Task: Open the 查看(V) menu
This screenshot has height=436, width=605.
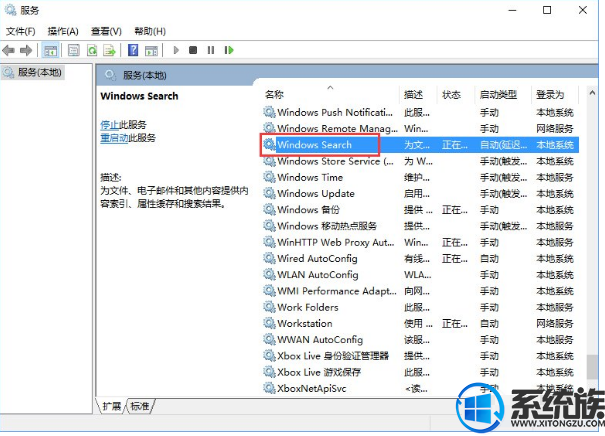Action: coord(106,31)
